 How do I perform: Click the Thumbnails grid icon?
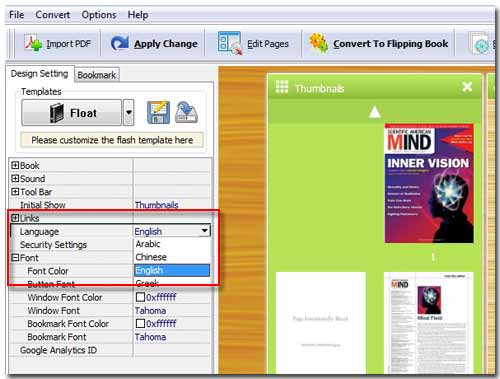click(282, 87)
